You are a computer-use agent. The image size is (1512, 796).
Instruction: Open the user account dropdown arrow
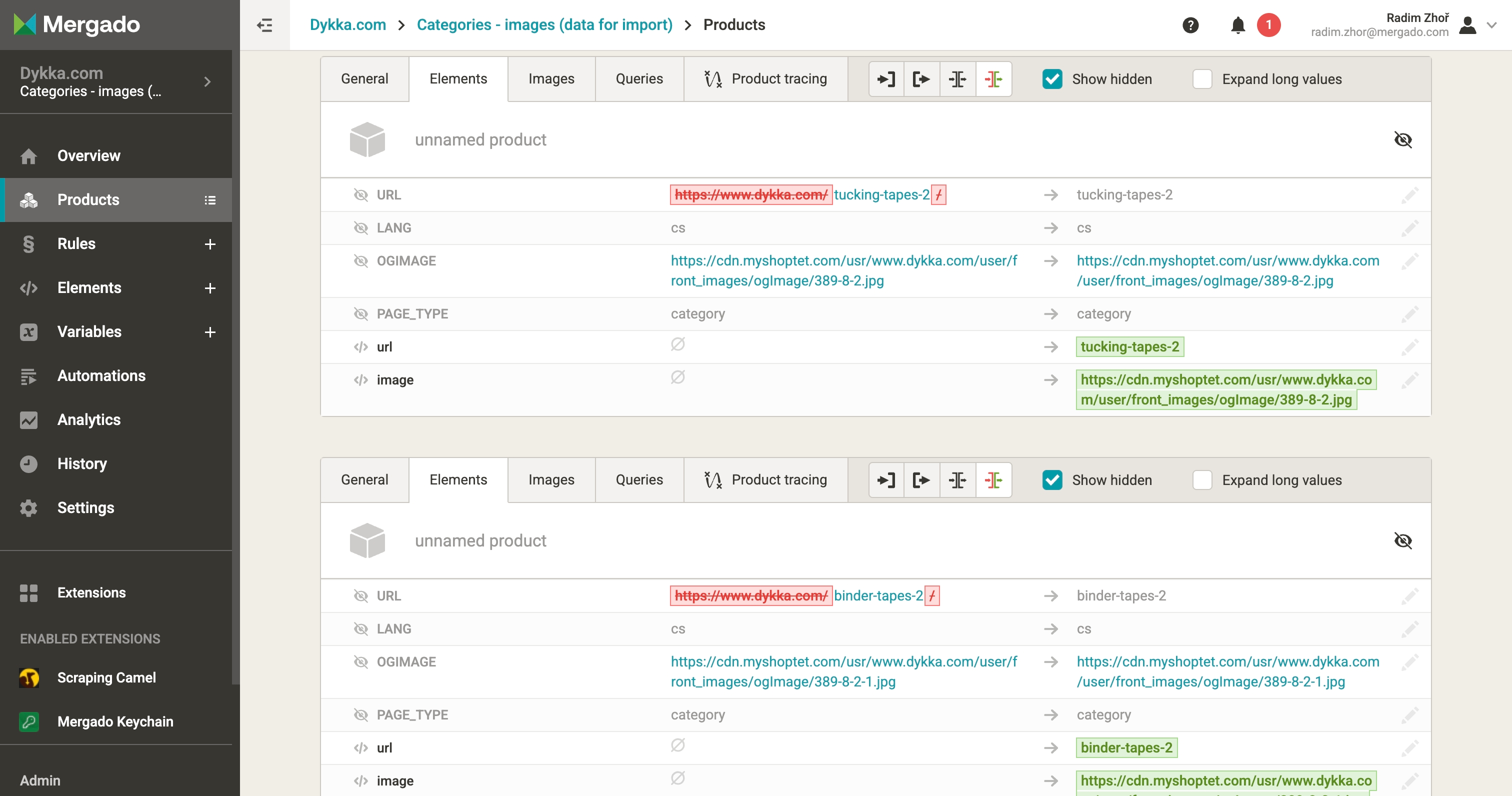point(1491,25)
